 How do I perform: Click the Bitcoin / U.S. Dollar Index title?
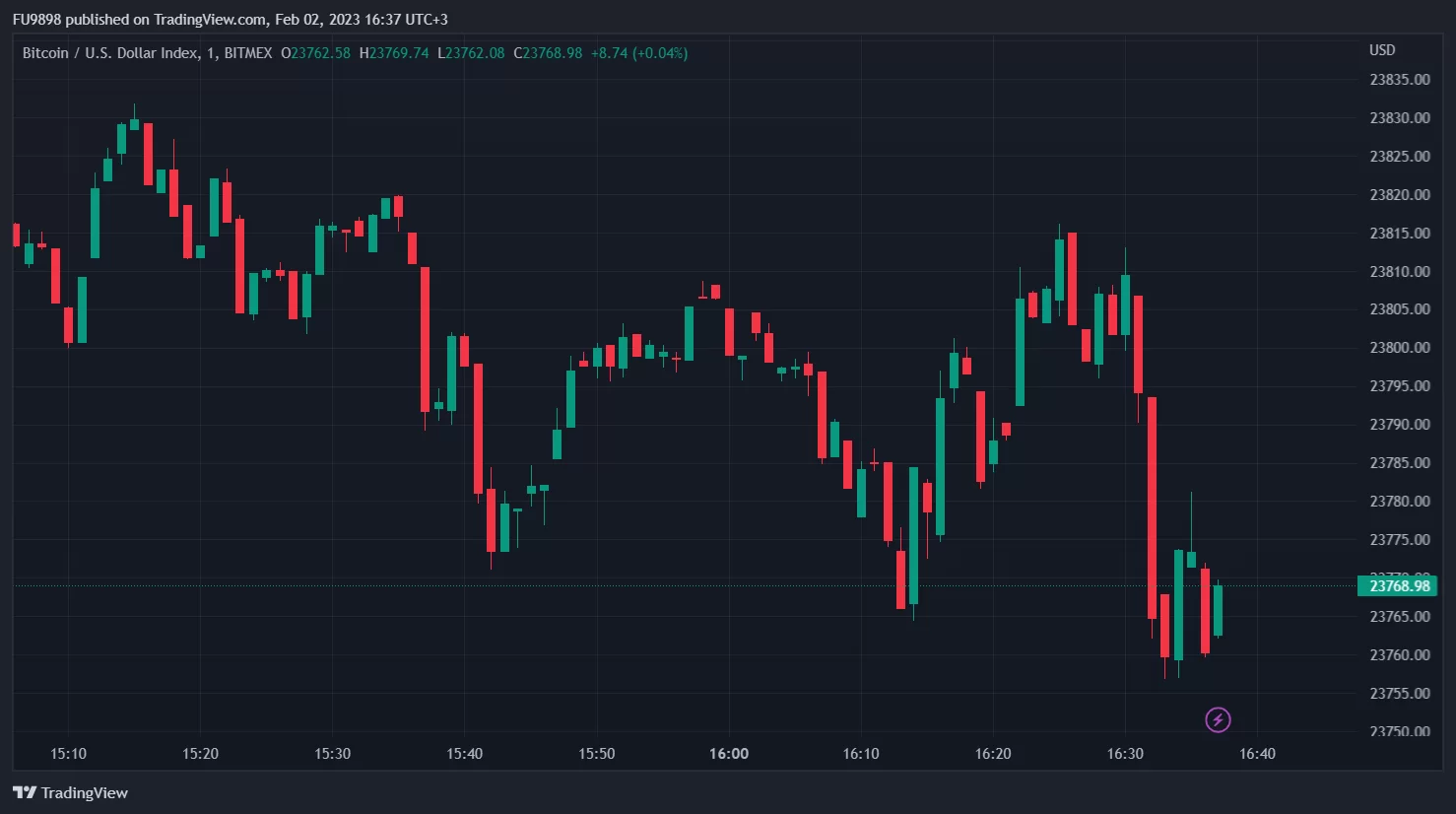point(110,53)
